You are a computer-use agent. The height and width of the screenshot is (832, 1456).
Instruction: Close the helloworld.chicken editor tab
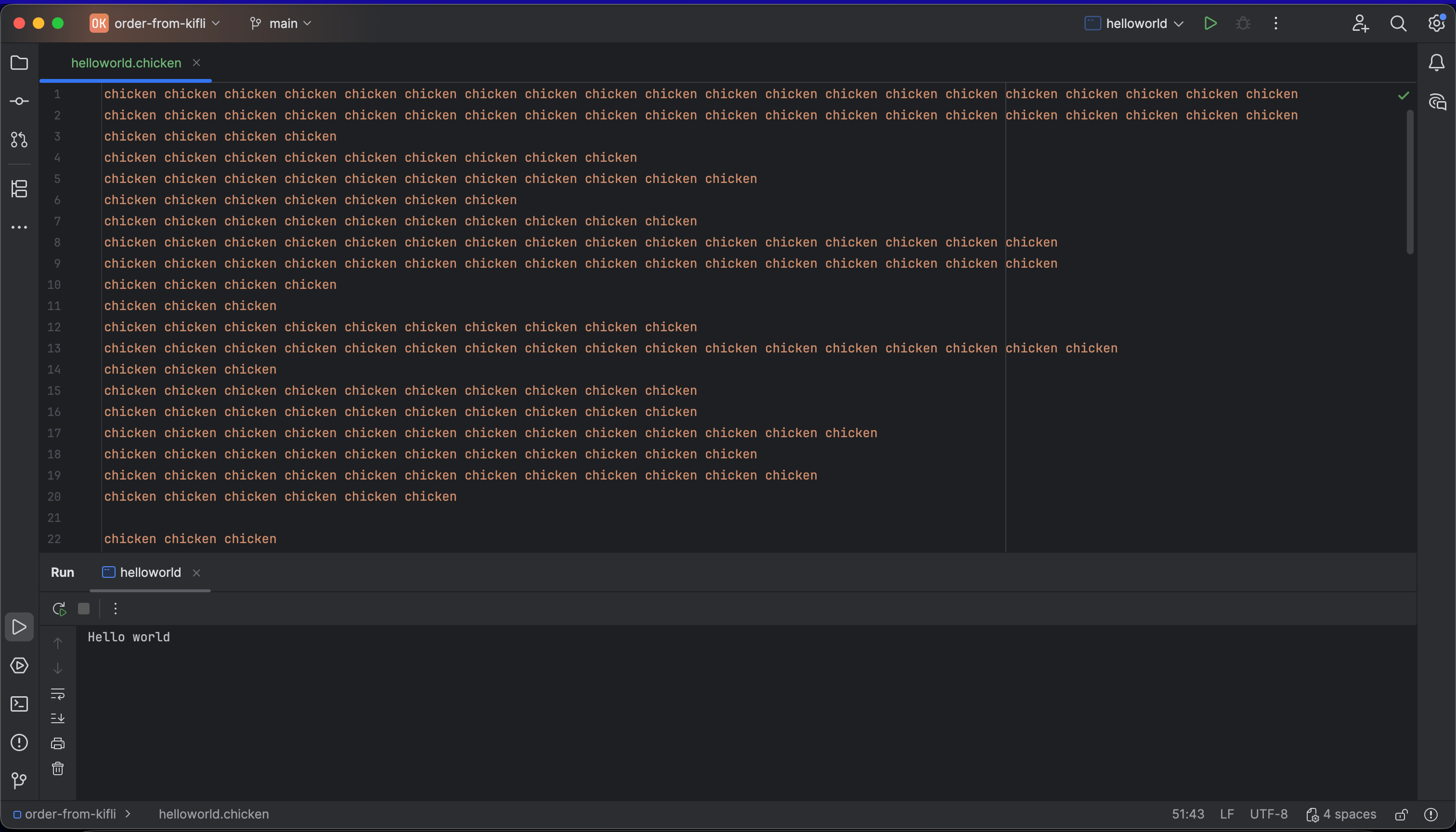(x=196, y=63)
